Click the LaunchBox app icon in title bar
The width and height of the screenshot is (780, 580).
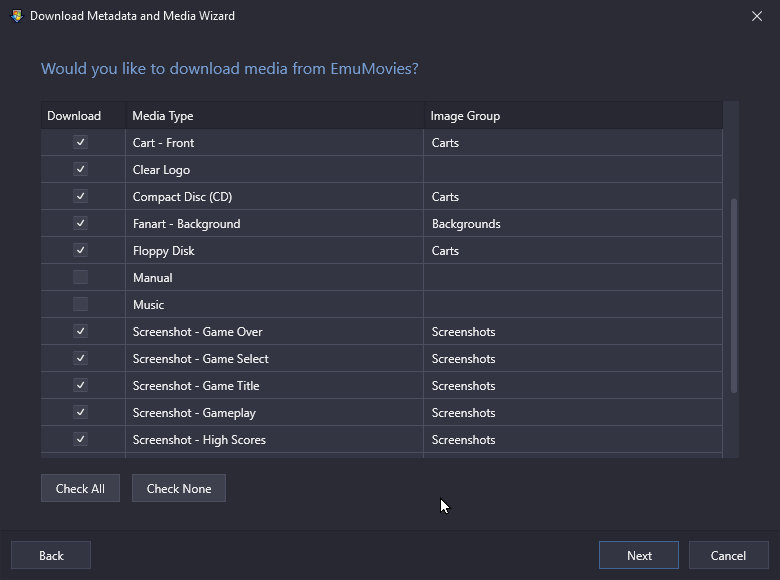coord(17,16)
